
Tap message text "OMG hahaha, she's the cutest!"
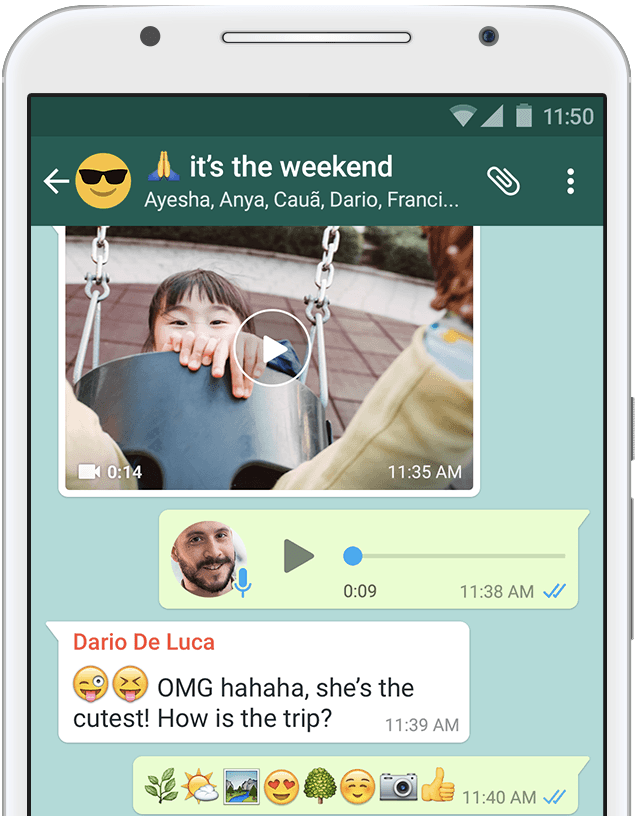pos(244,703)
